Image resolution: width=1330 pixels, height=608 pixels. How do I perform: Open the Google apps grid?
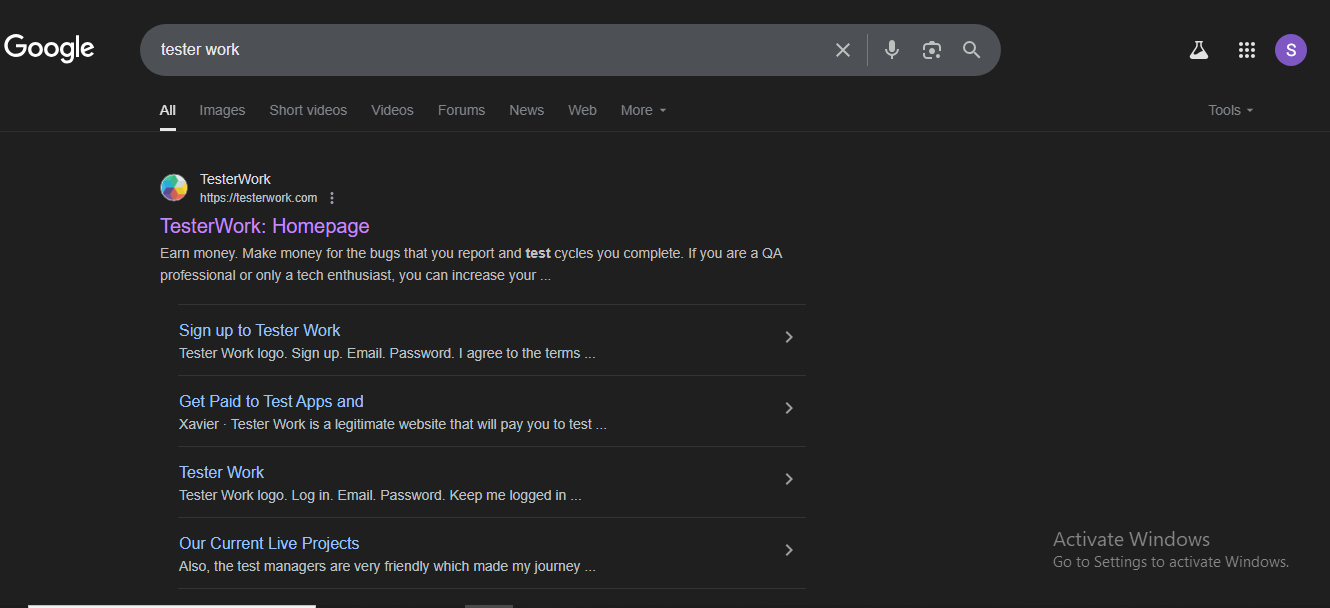pyautogui.click(x=1246, y=50)
